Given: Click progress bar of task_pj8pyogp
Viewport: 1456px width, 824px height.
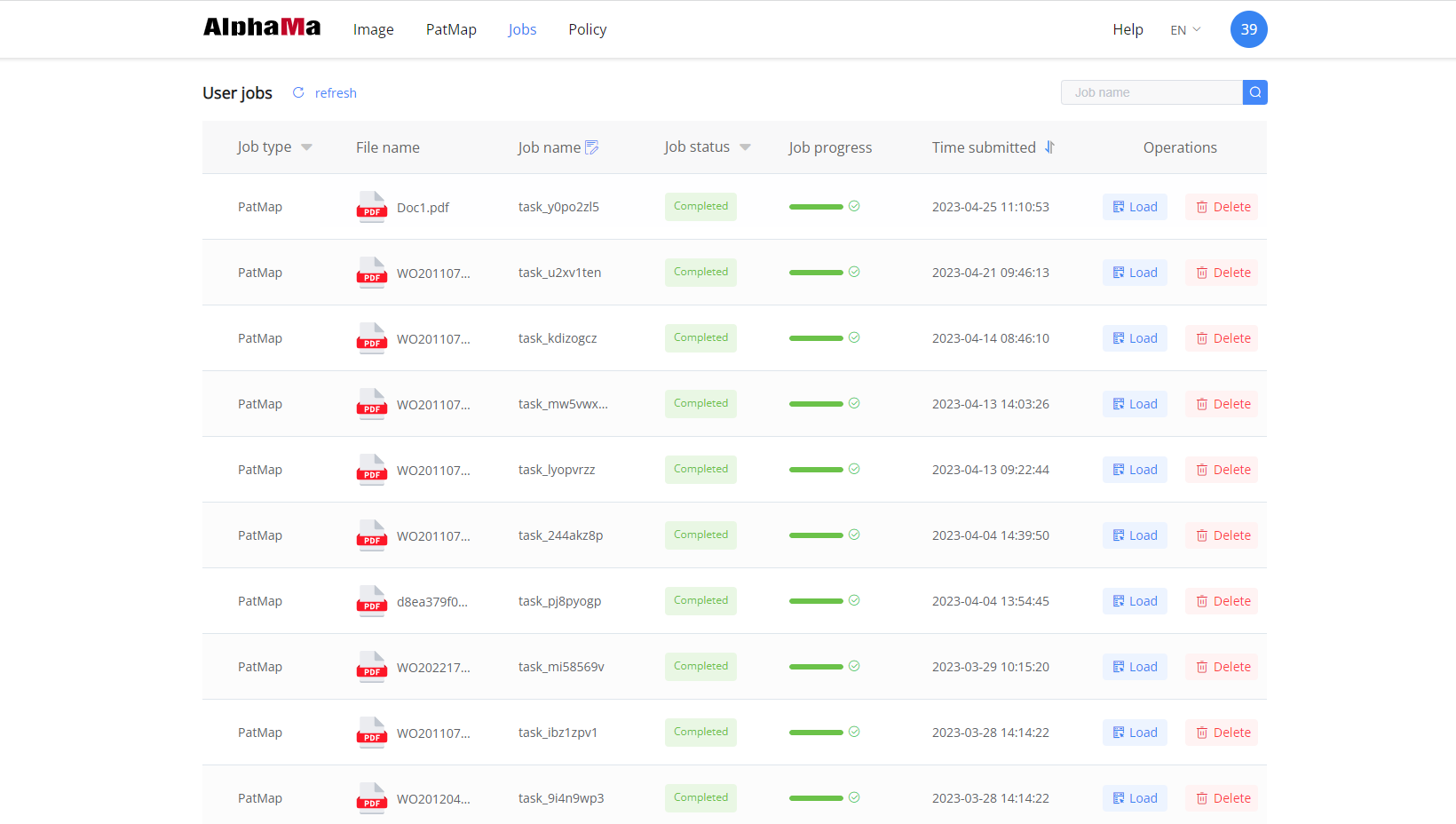Looking at the screenshot, I should (x=816, y=601).
